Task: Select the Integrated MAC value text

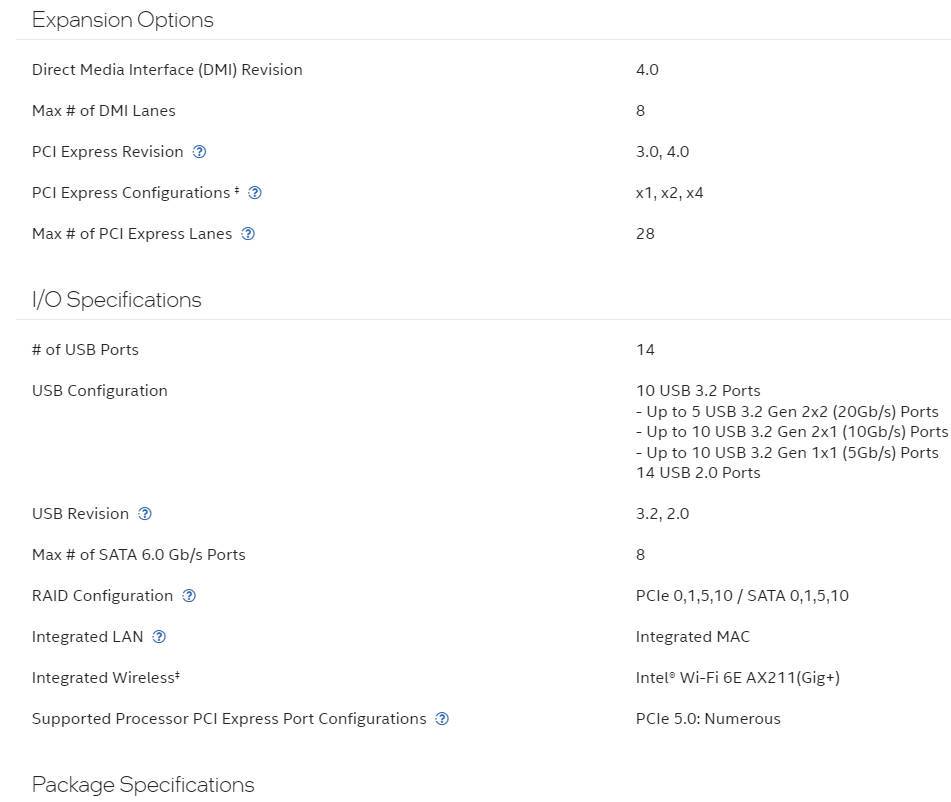Action: tap(692, 636)
